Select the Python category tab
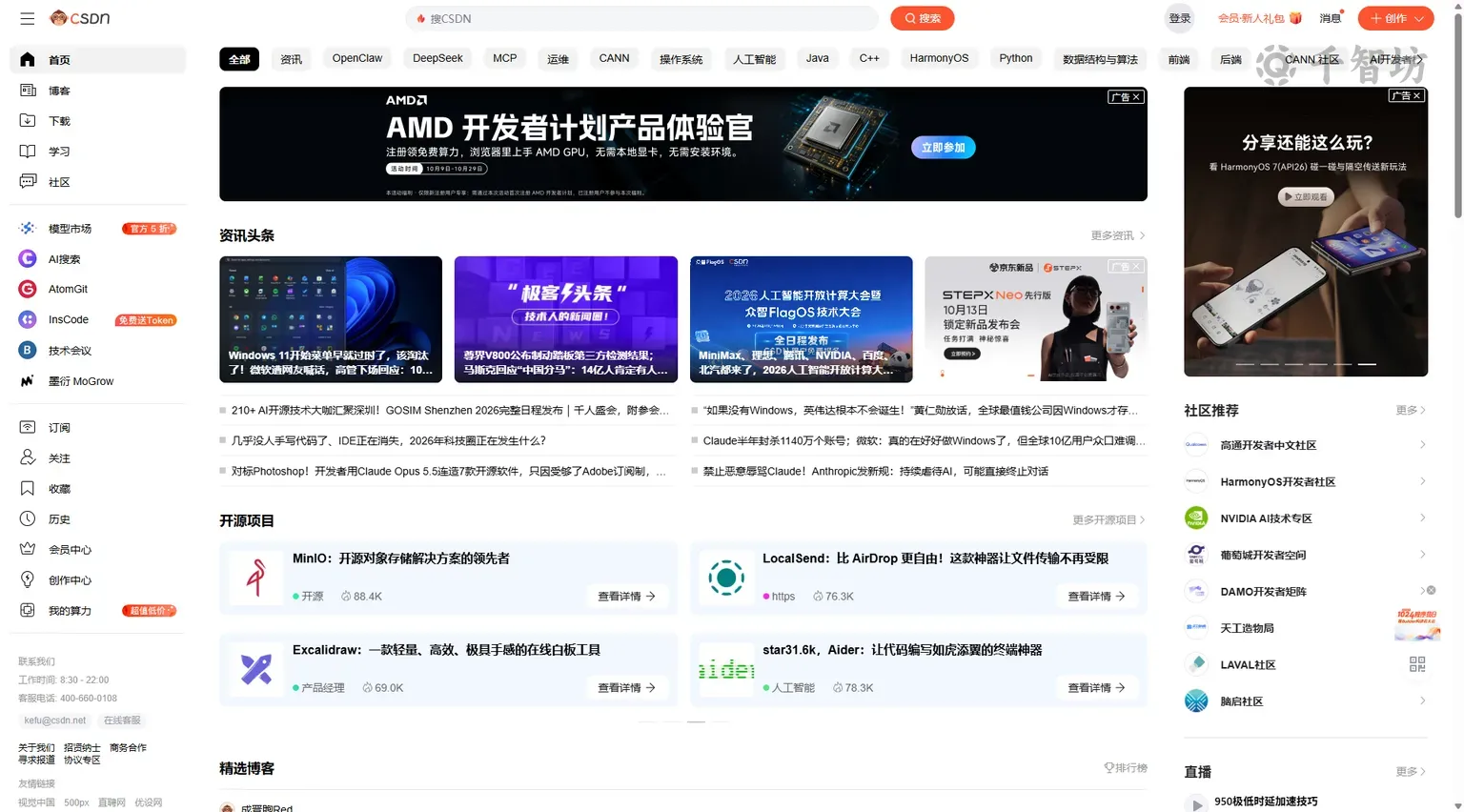1464x812 pixels. [1016, 59]
